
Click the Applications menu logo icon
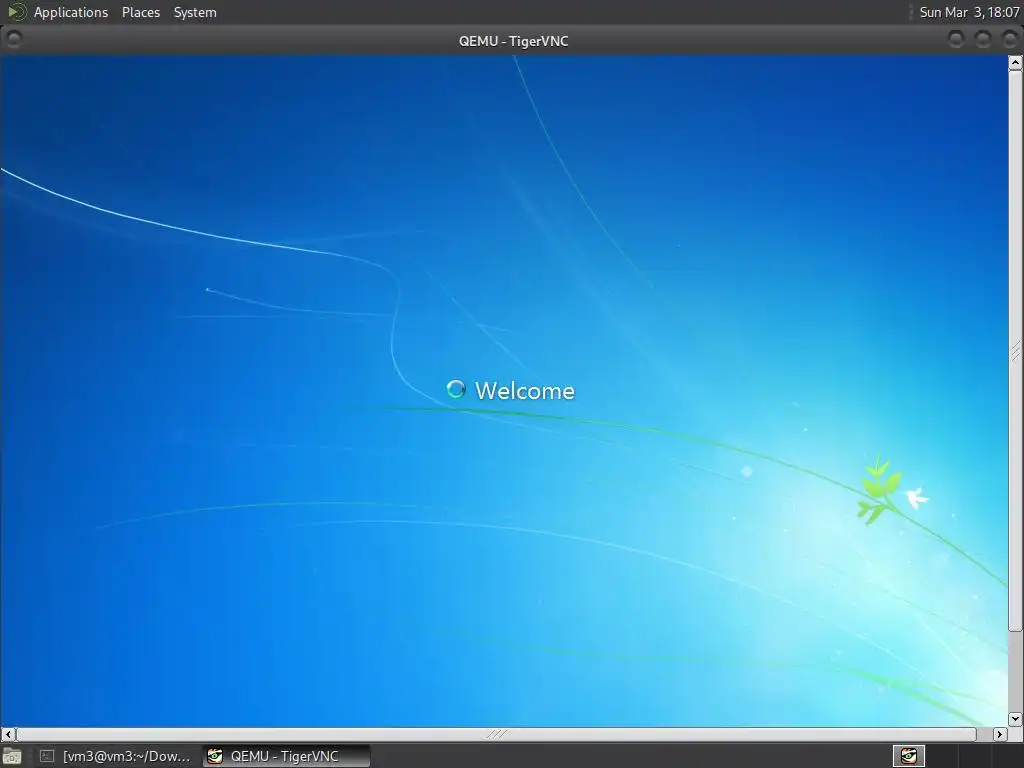pyautogui.click(x=16, y=12)
